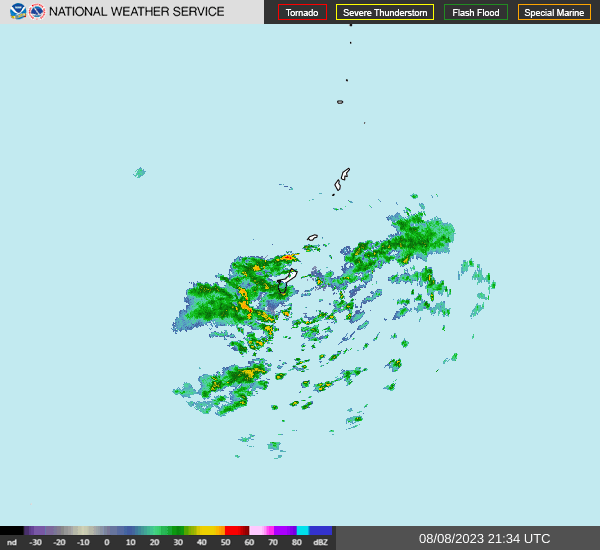
Task: Select the Flash Flood legend box
Action: click(476, 12)
